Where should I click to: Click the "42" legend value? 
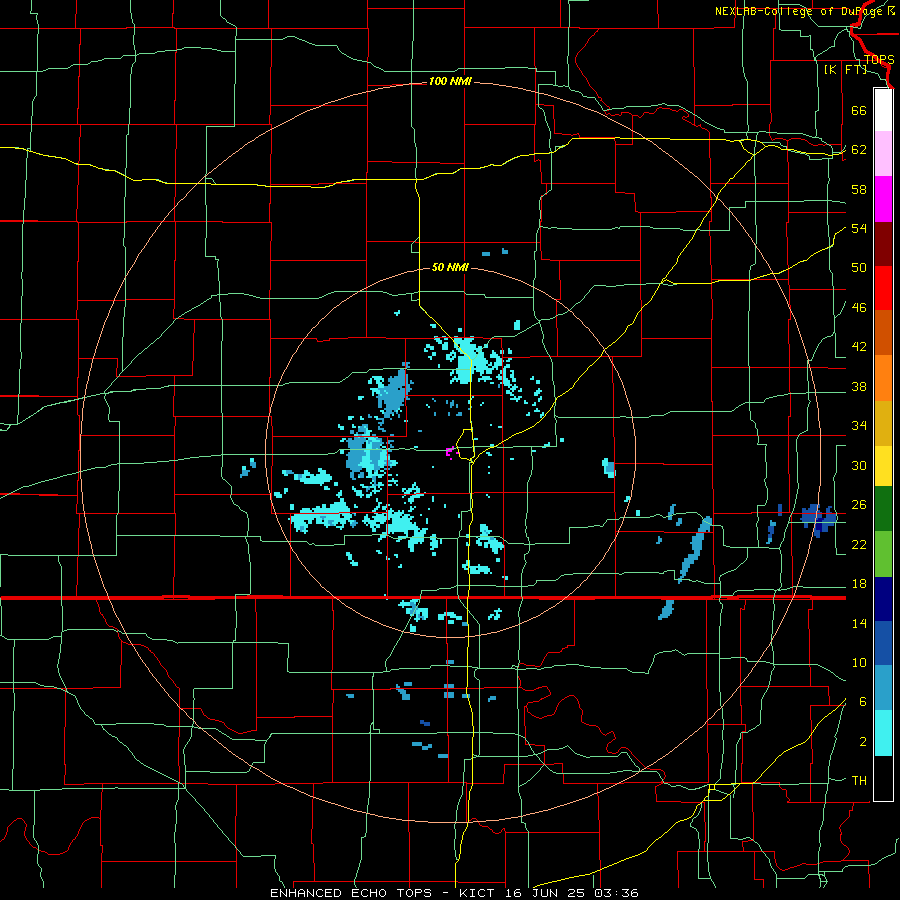pyautogui.click(x=859, y=347)
